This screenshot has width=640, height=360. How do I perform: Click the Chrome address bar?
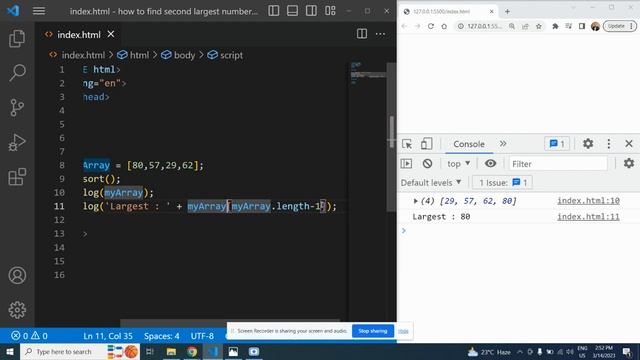(x=484, y=26)
